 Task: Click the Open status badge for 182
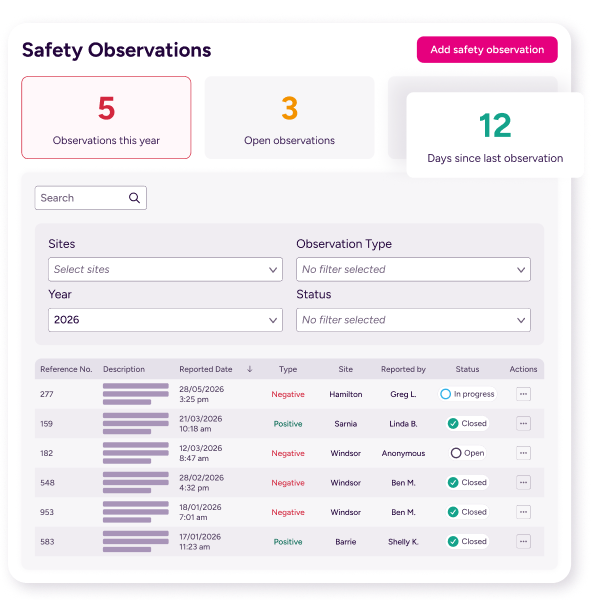click(x=467, y=453)
